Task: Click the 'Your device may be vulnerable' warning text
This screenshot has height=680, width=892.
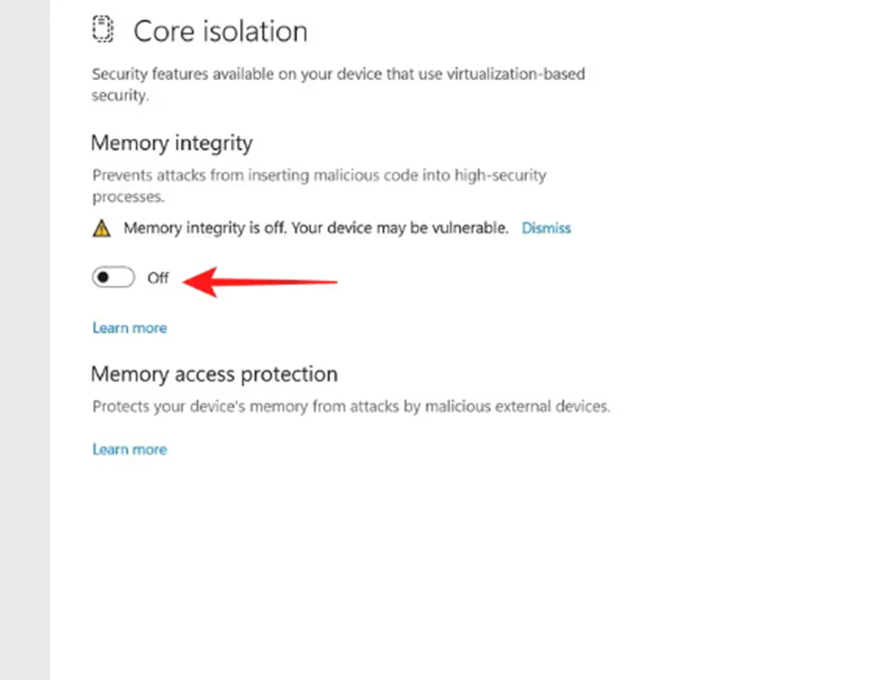Action: point(400,228)
